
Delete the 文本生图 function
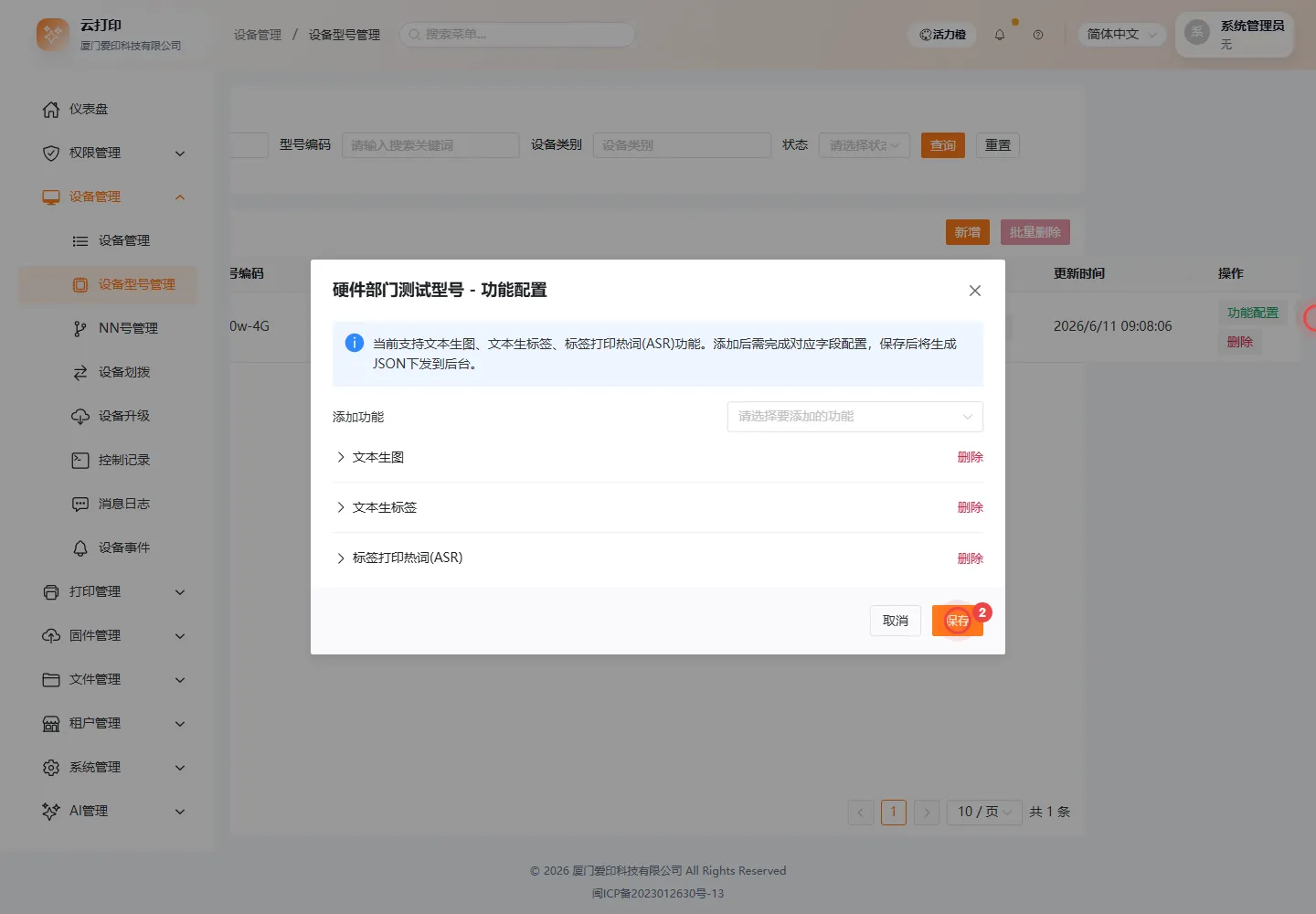coord(971,458)
